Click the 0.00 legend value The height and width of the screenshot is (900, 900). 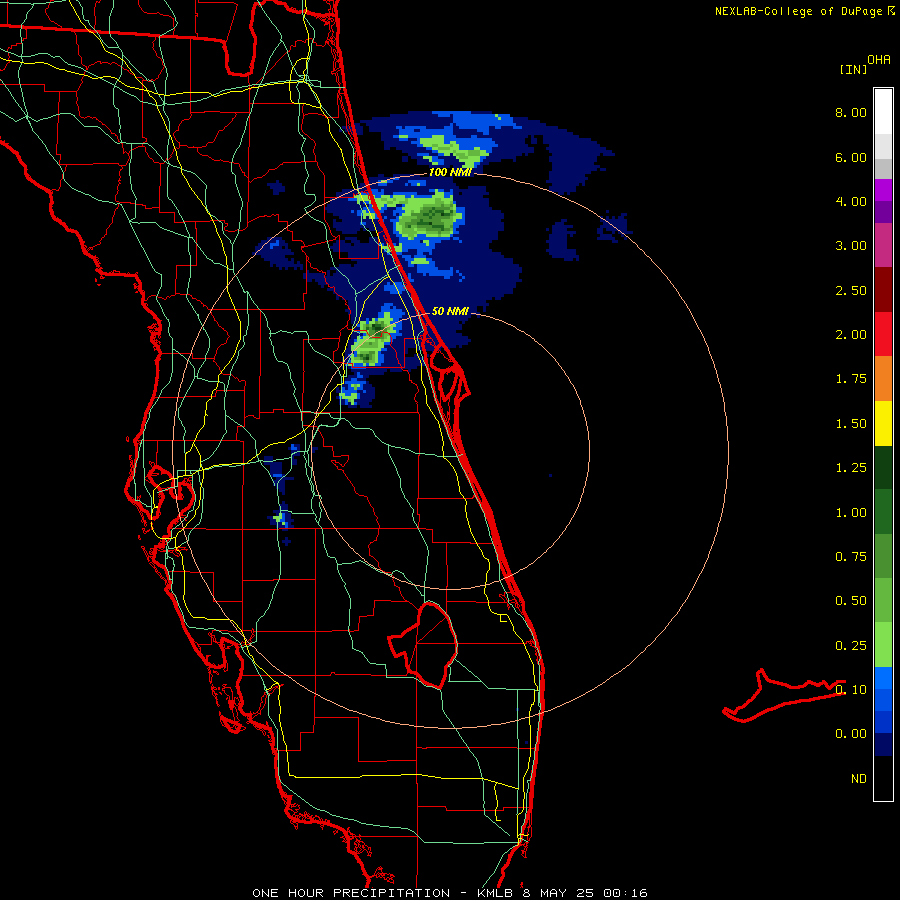click(851, 734)
